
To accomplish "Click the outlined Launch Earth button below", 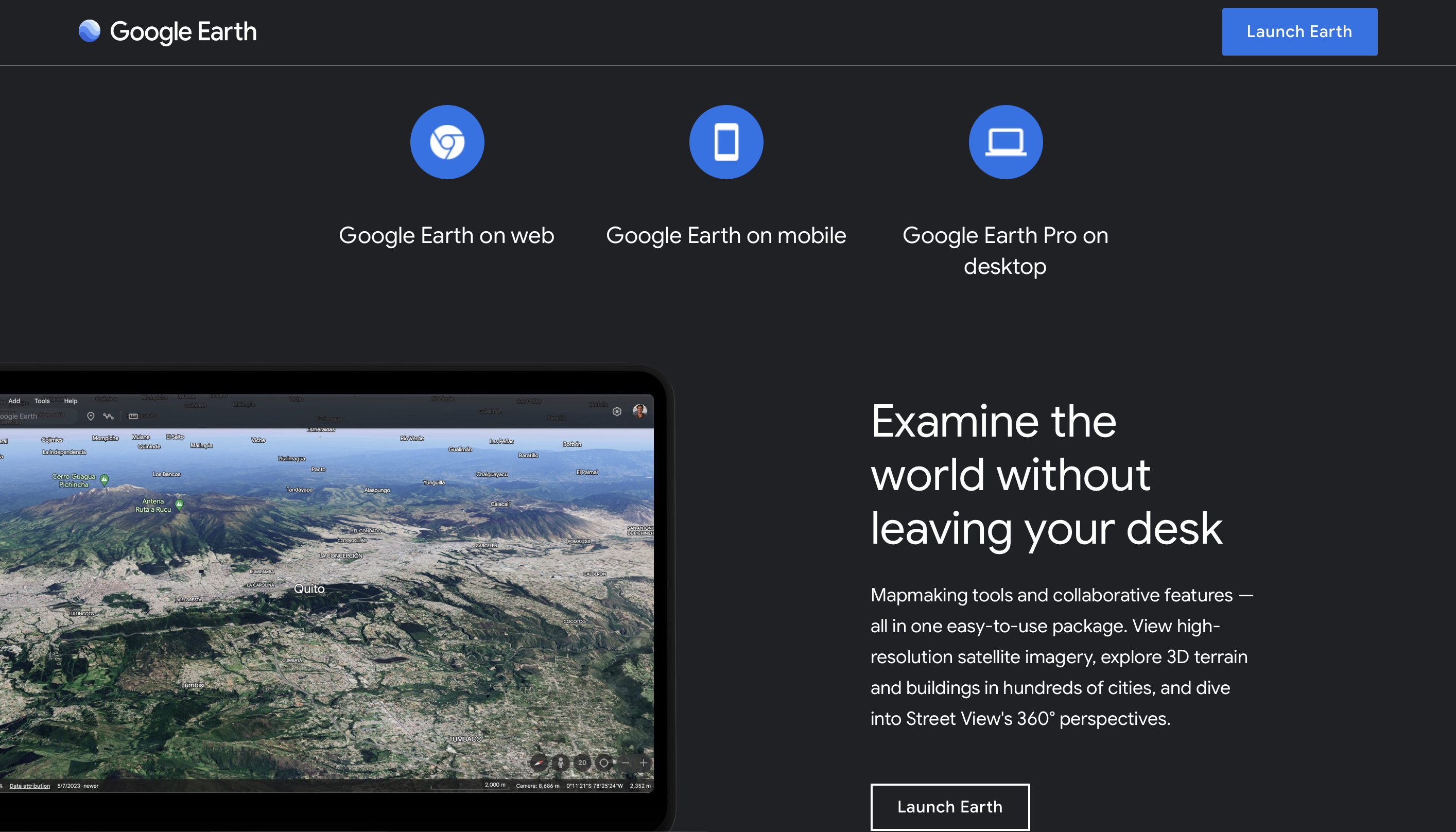I will point(950,806).
